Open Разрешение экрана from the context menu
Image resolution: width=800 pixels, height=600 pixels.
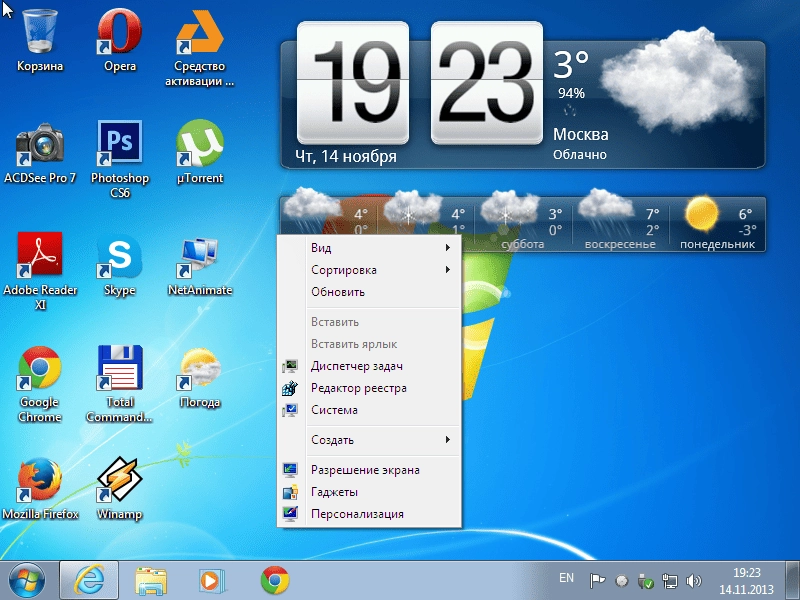369,470
